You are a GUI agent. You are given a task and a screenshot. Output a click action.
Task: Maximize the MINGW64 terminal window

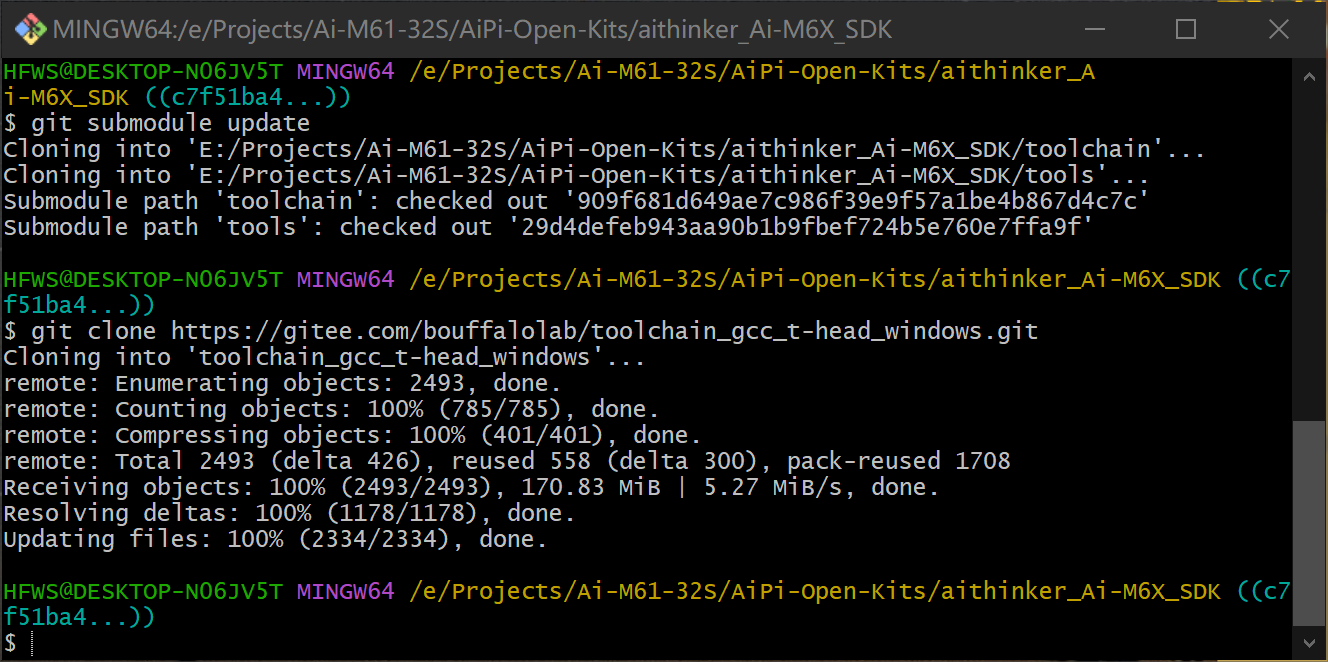(x=1186, y=30)
